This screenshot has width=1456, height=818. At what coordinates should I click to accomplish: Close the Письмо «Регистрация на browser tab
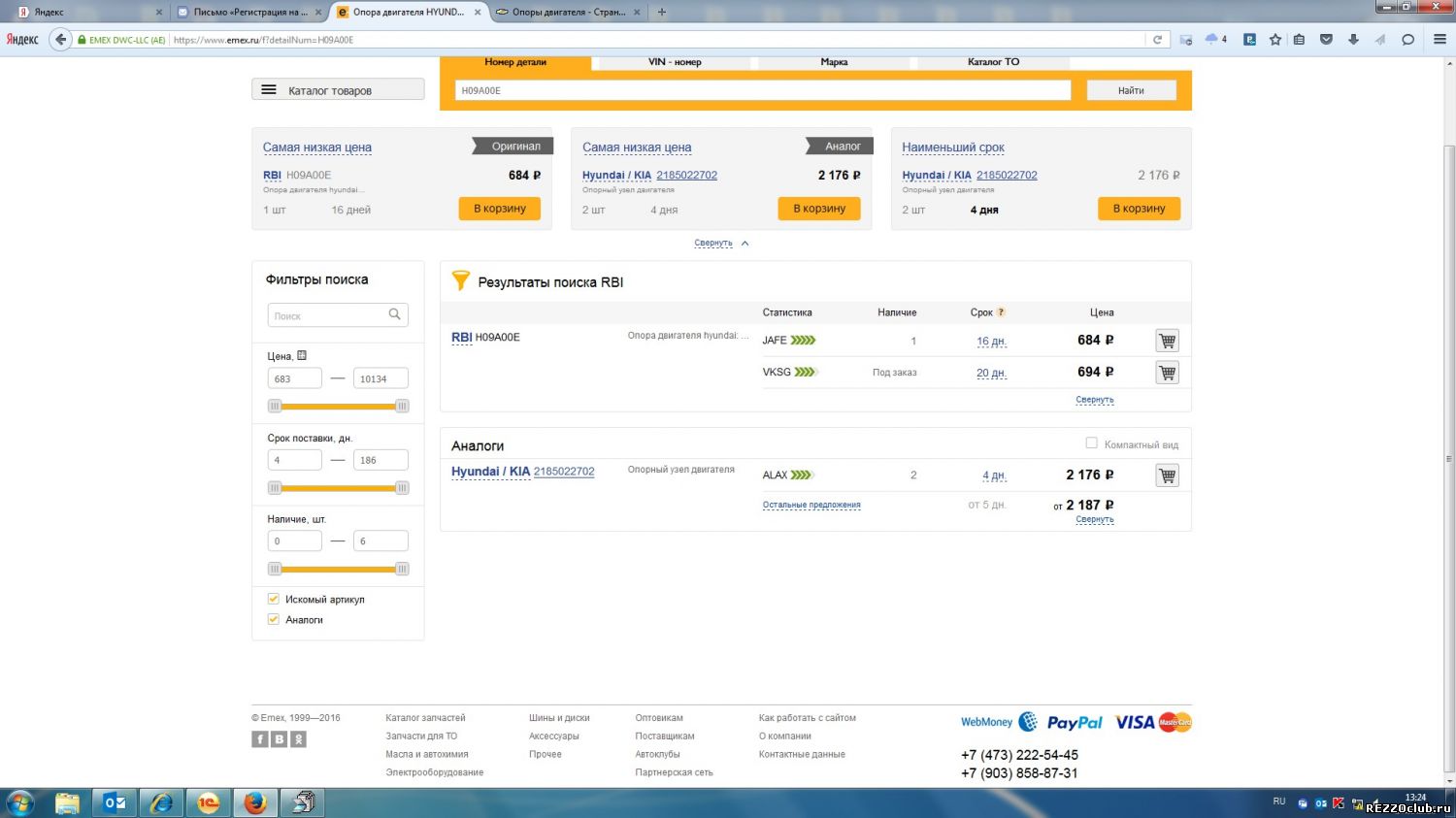pyautogui.click(x=317, y=13)
